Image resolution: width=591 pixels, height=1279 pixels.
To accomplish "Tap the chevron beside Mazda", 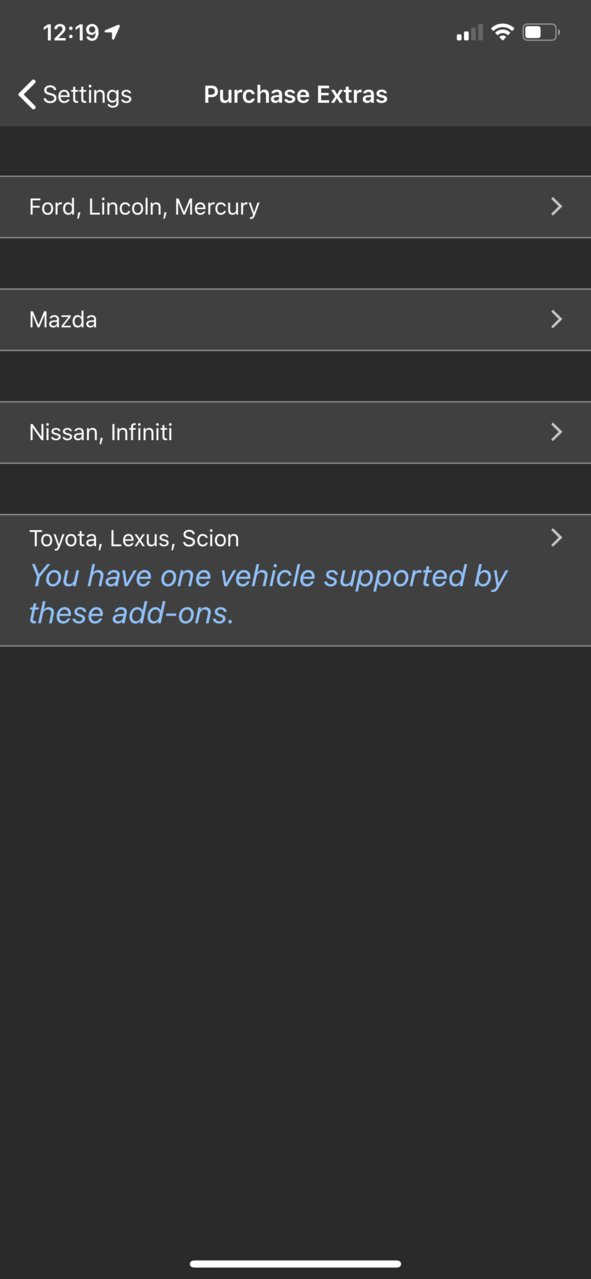I will point(557,319).
